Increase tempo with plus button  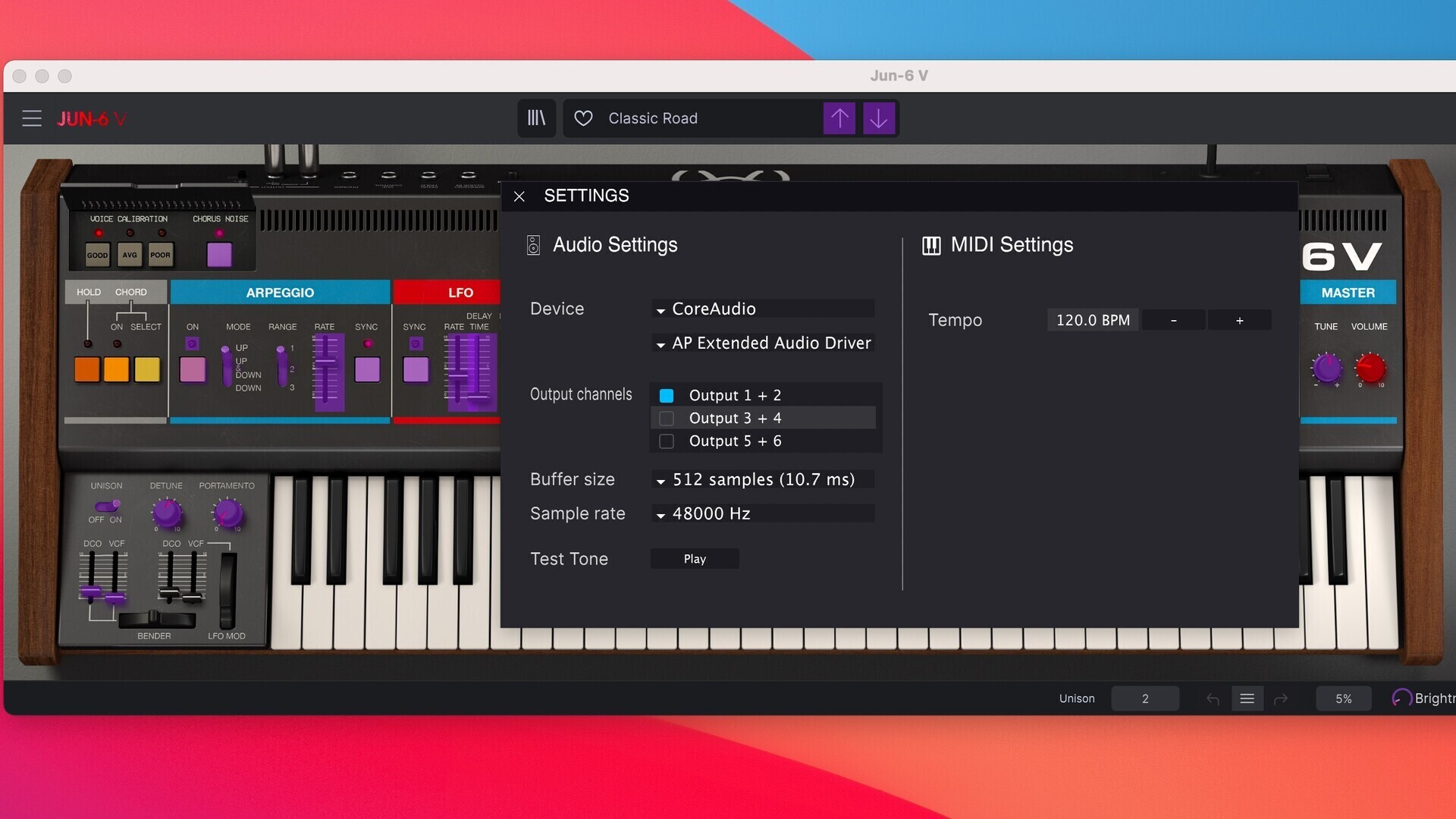(x=1240, y=320)
